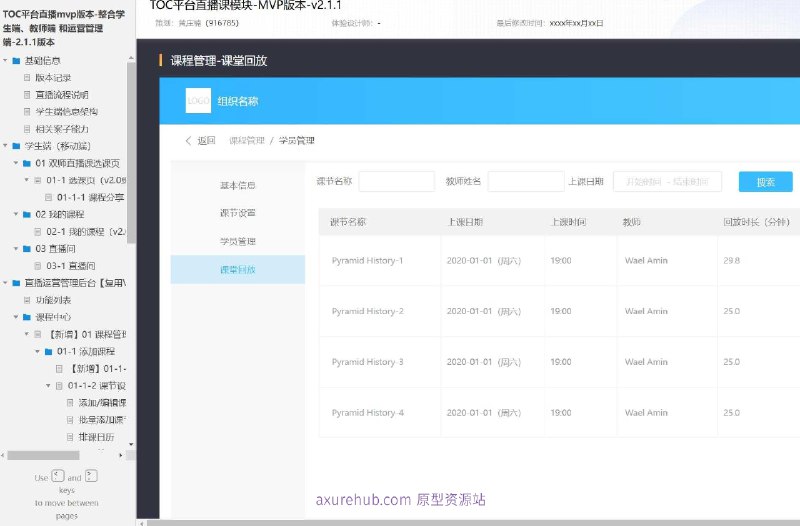Collapse the 01-1 选课页 tree arrow

[27, 180]
